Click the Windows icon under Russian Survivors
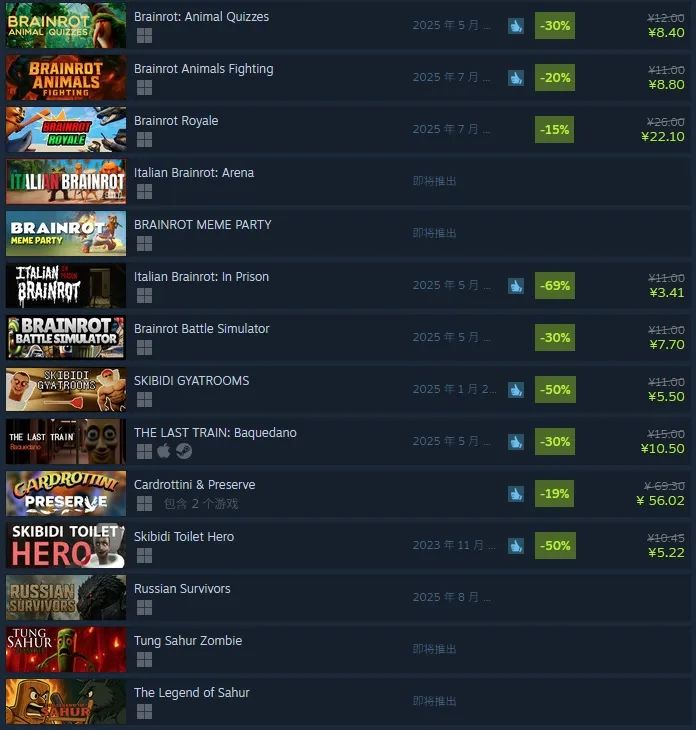Image resolution: width=696 pixels, height=730 pixels. coord(144,607)
